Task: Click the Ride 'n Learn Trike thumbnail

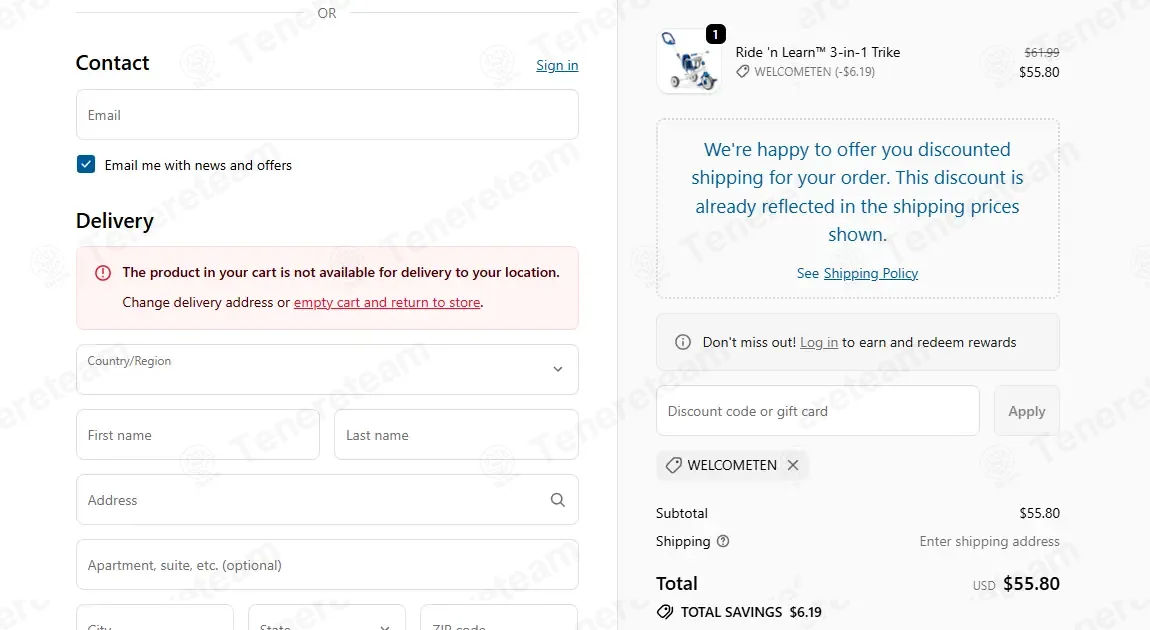Action: (689, 62)
